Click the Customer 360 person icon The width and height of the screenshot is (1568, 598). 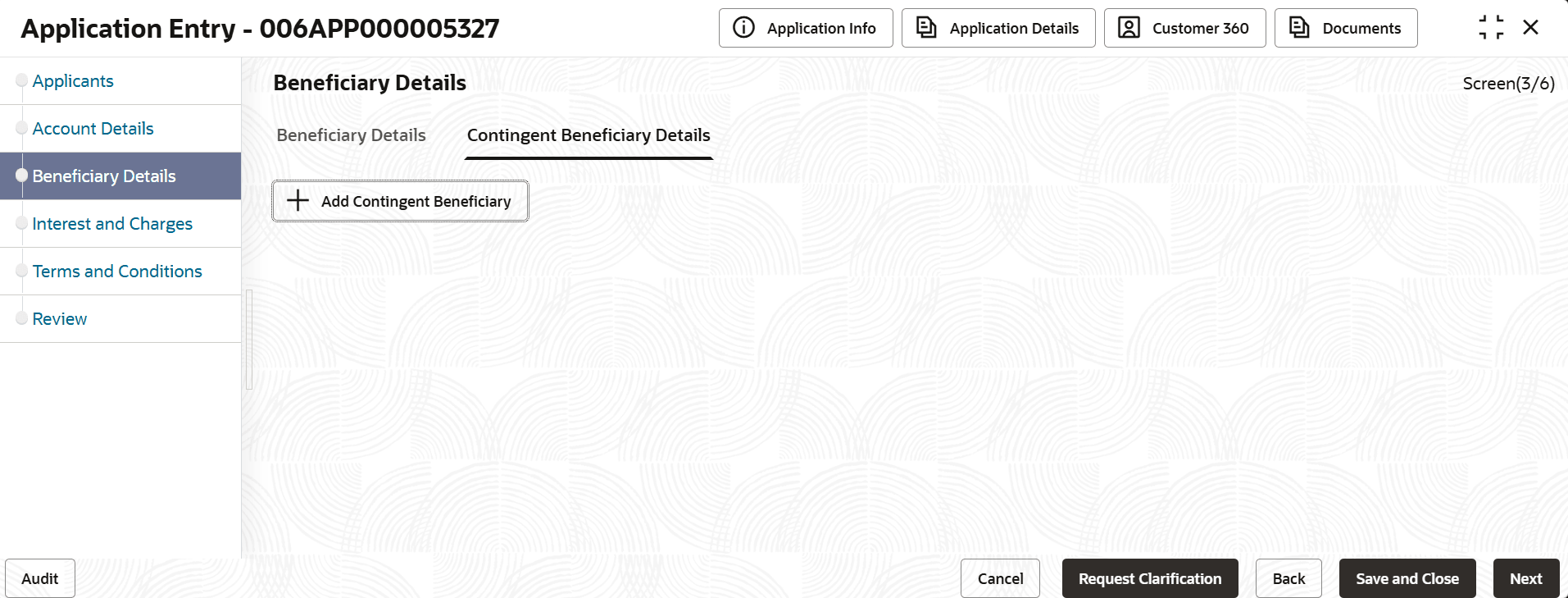point(1129,28)
